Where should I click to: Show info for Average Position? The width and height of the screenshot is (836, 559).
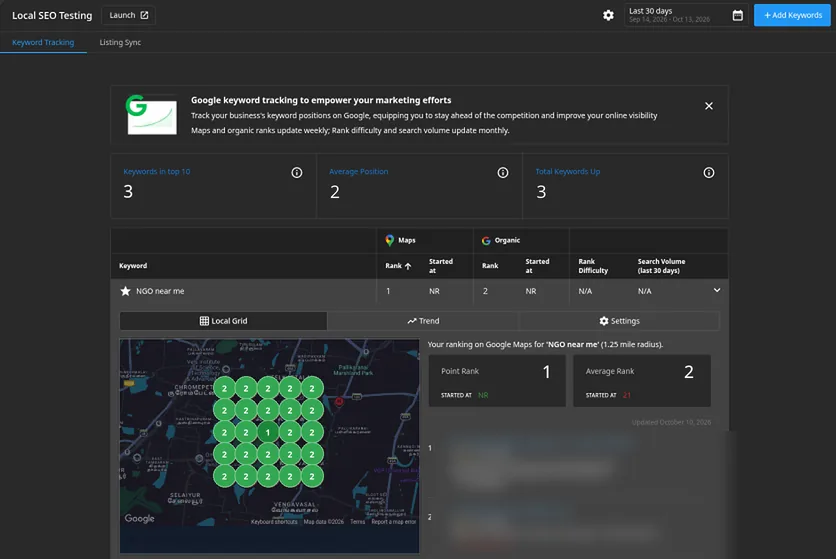[502, 172]
